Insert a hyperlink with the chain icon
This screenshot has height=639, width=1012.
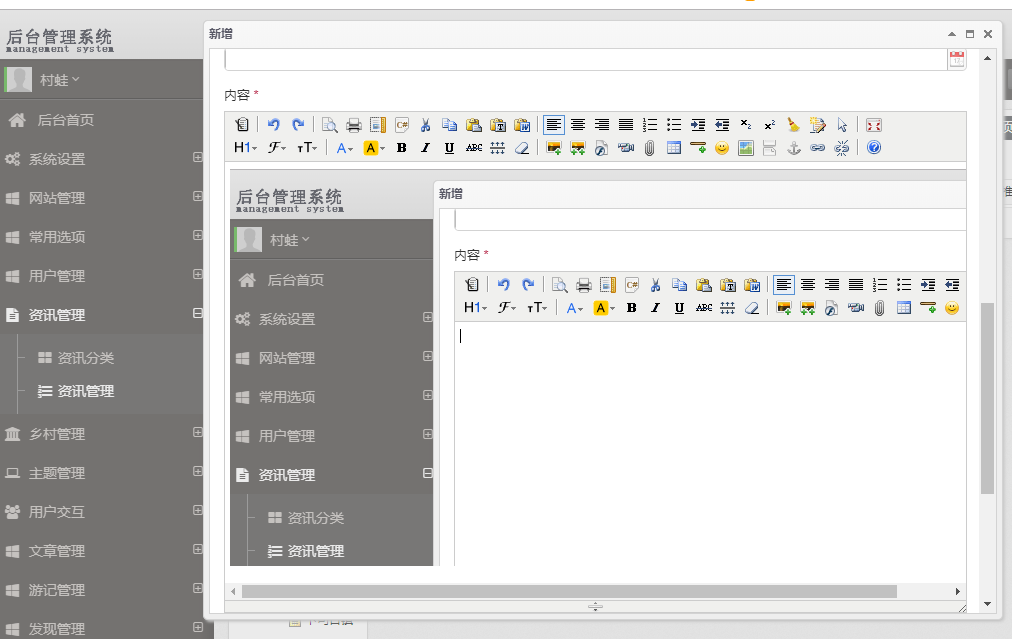(818, 148)
